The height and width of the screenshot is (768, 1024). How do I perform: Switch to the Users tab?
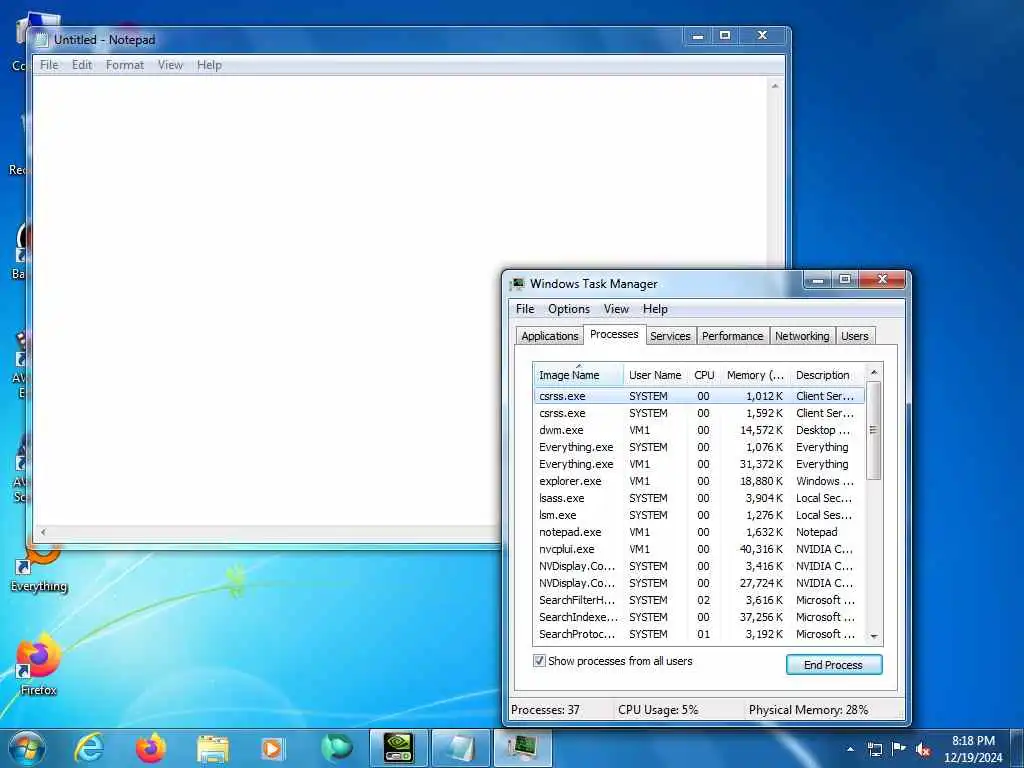coord(854,336)
